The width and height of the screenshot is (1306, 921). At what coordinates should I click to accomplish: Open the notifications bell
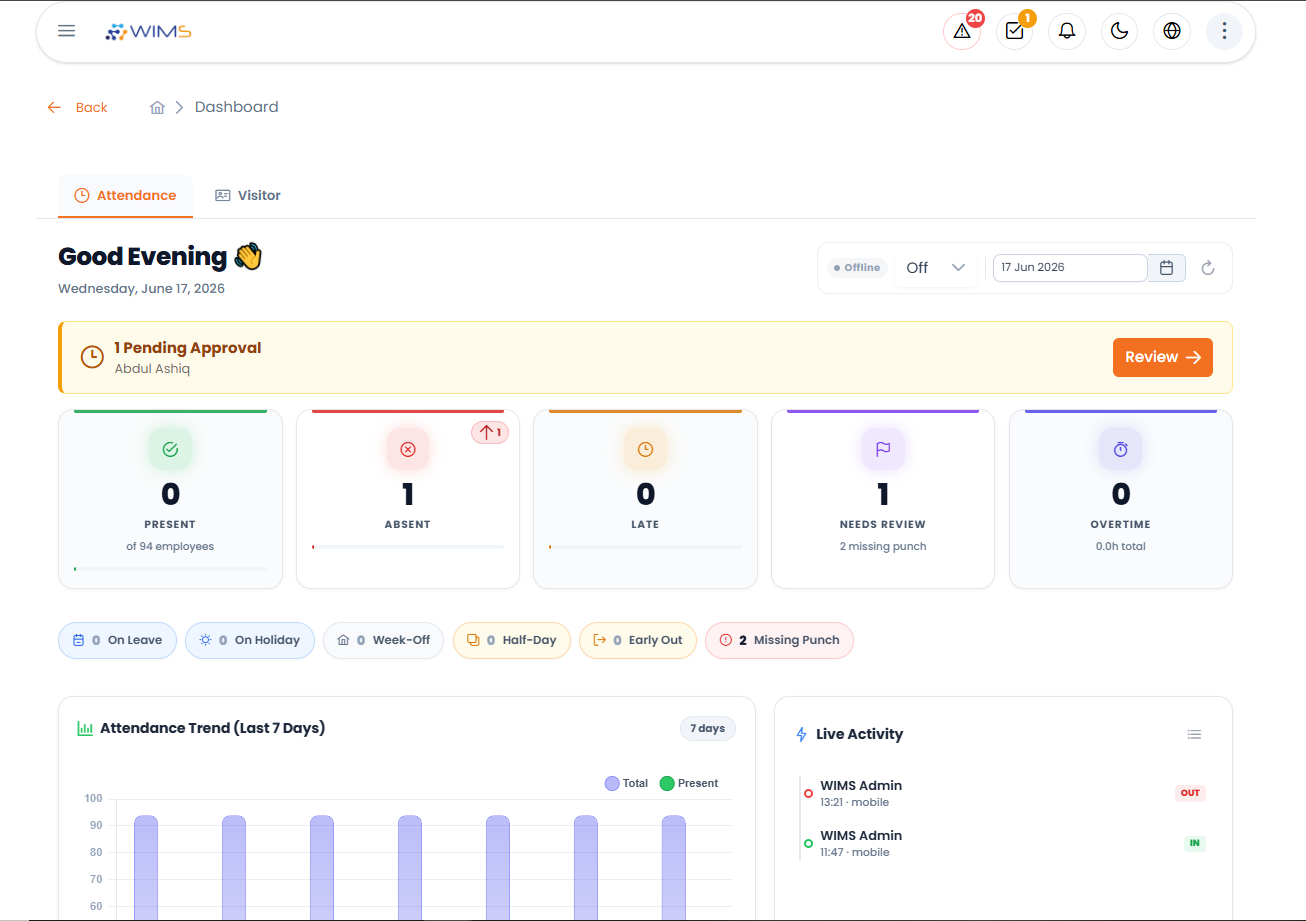point(1067,31)
